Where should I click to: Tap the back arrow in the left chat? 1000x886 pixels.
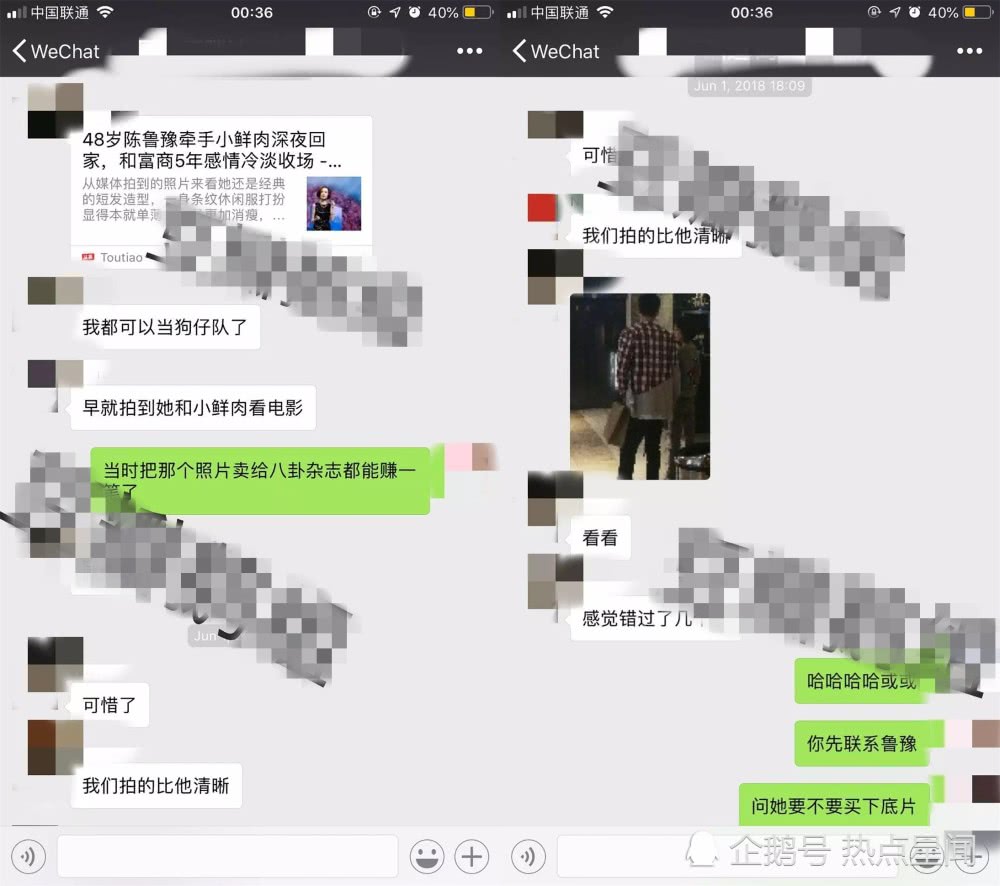20,52
